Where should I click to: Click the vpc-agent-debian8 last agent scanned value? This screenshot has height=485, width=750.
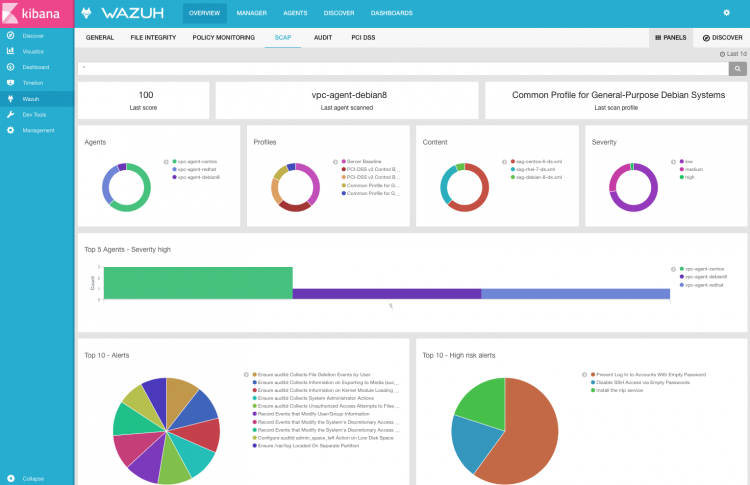349,95
